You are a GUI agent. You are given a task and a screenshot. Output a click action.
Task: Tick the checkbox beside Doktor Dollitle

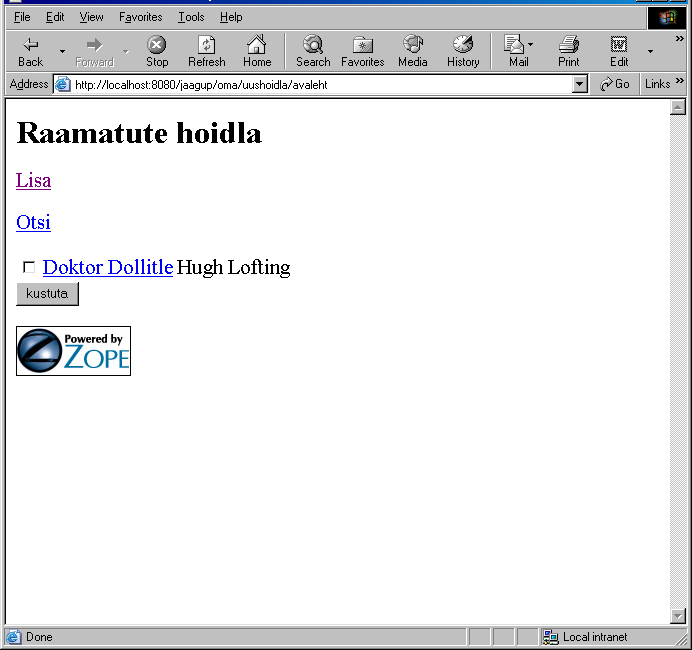pos(29,267)
